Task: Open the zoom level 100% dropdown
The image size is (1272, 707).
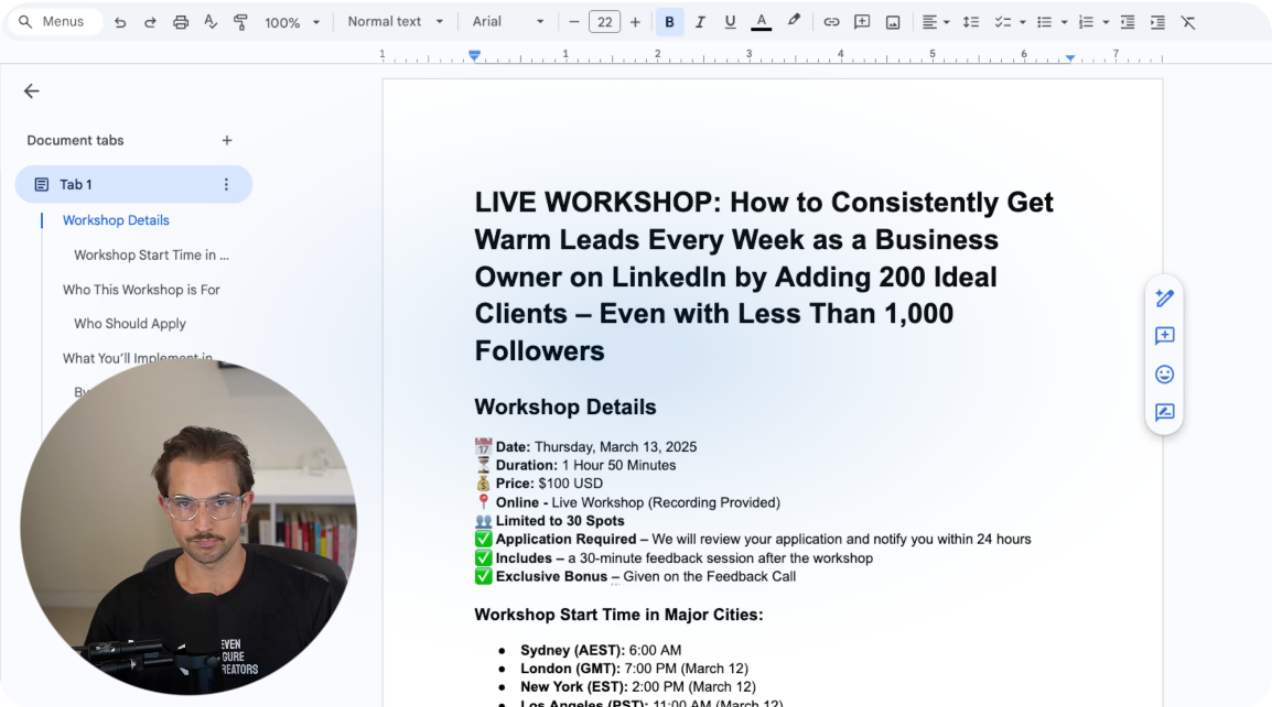Action: tap(292, 22)
